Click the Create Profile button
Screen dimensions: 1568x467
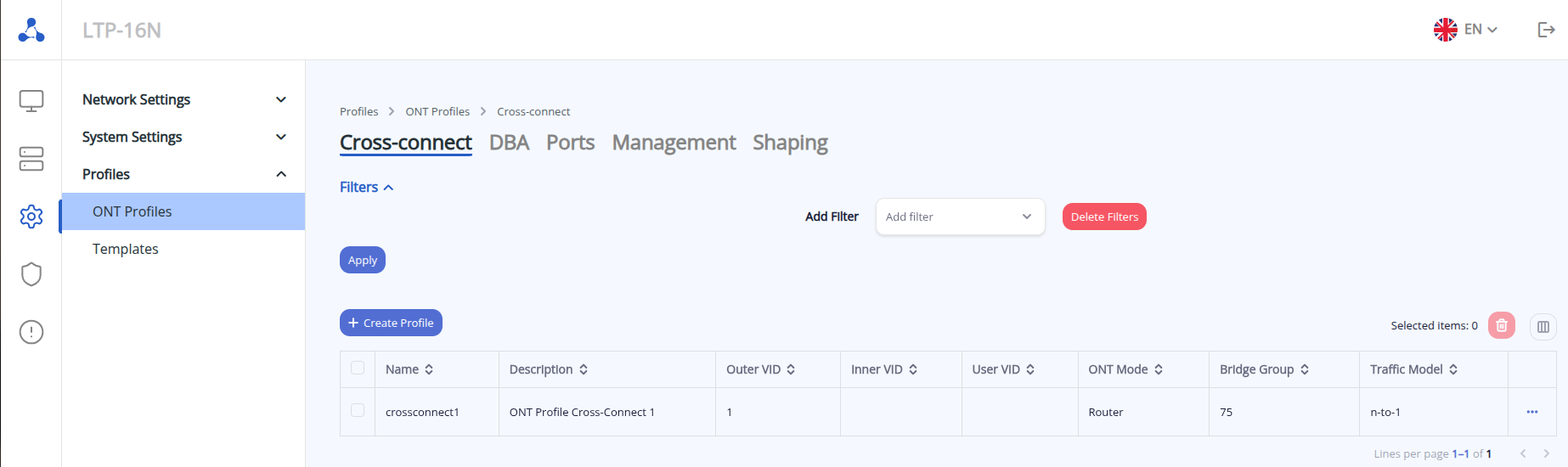click(391, 323)
